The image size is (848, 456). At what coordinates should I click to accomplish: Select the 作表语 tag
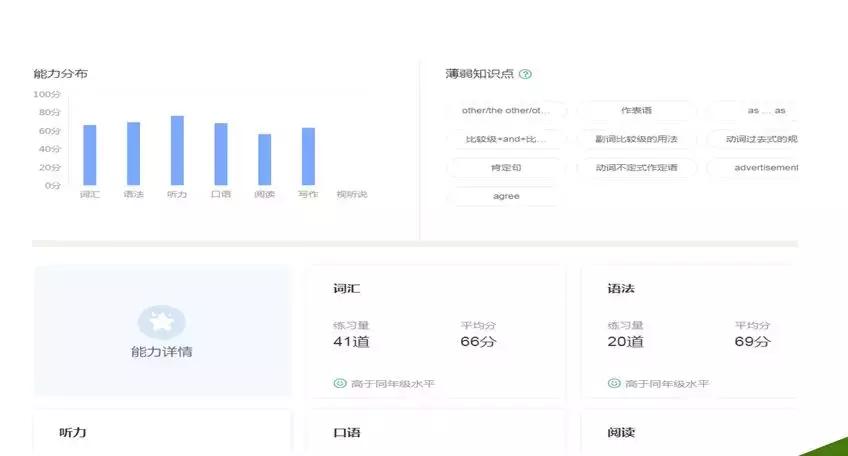pos(637,110)
